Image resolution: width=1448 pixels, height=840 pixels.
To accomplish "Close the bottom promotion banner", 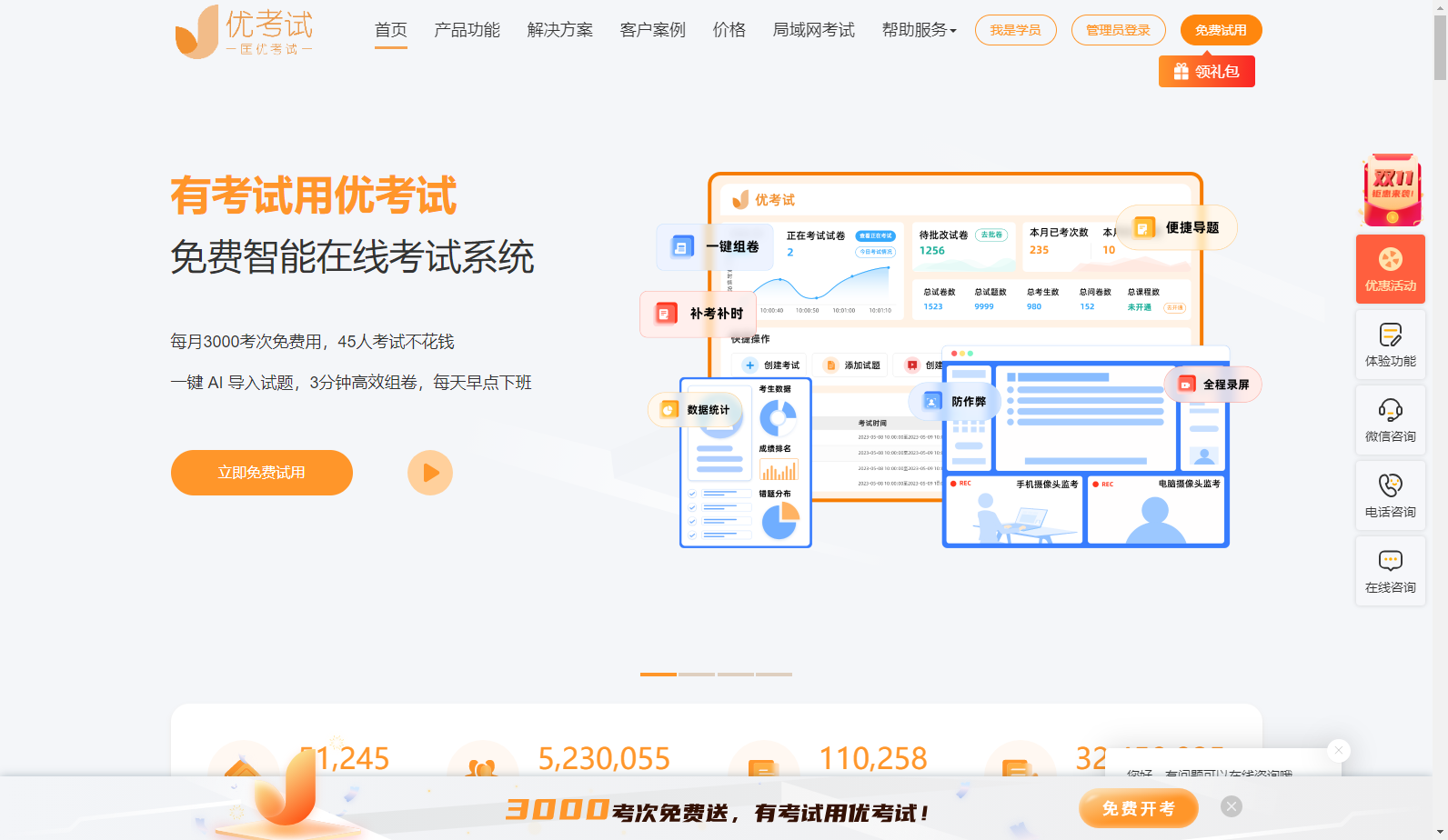I will tap(1232, 806).
